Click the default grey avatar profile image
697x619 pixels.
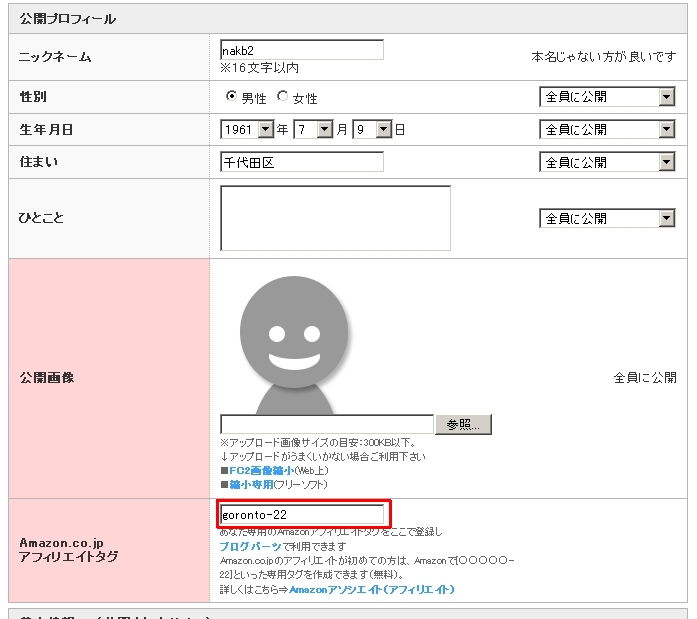[294, 345]
